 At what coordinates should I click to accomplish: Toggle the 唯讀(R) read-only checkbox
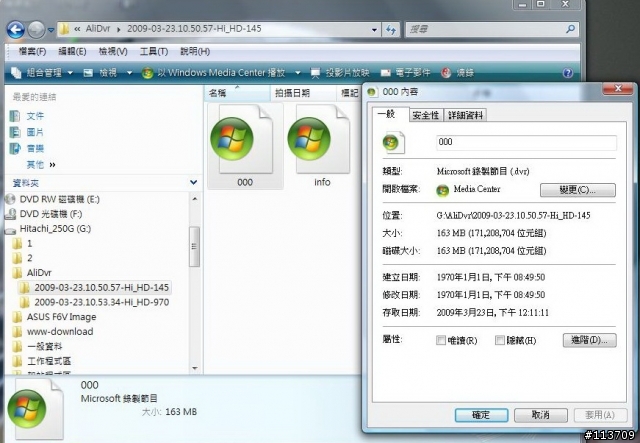(441, 340)
